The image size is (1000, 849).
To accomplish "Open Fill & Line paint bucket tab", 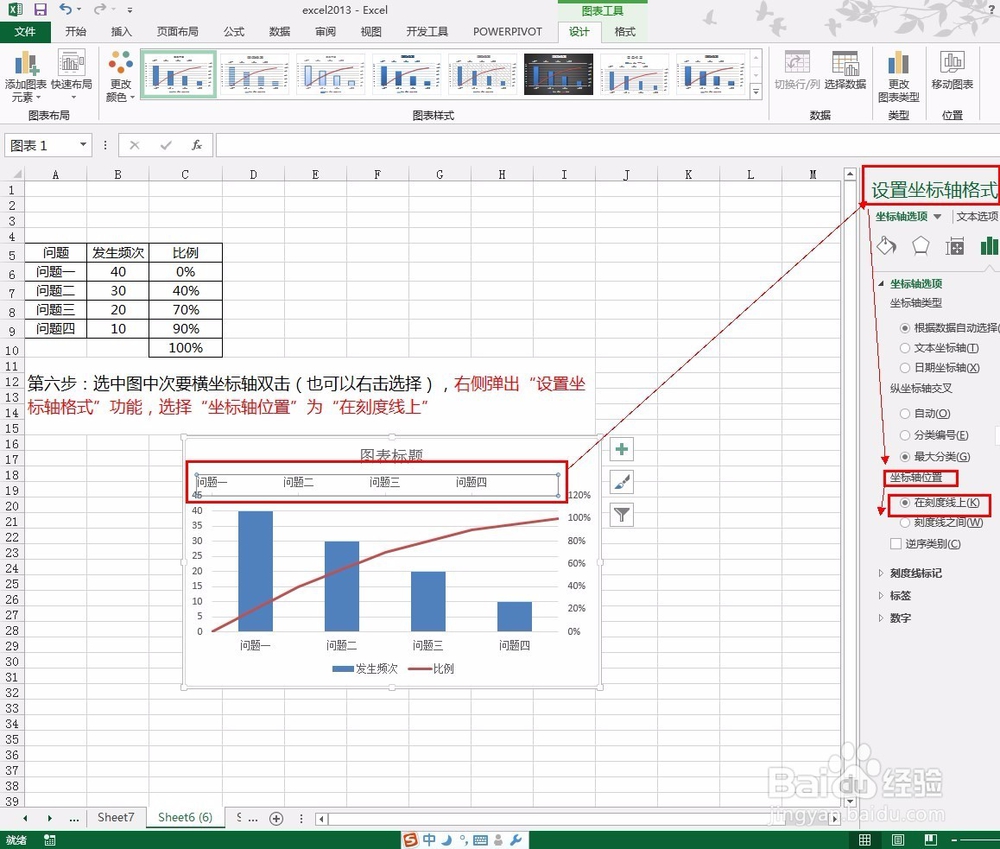I will 886,246.
